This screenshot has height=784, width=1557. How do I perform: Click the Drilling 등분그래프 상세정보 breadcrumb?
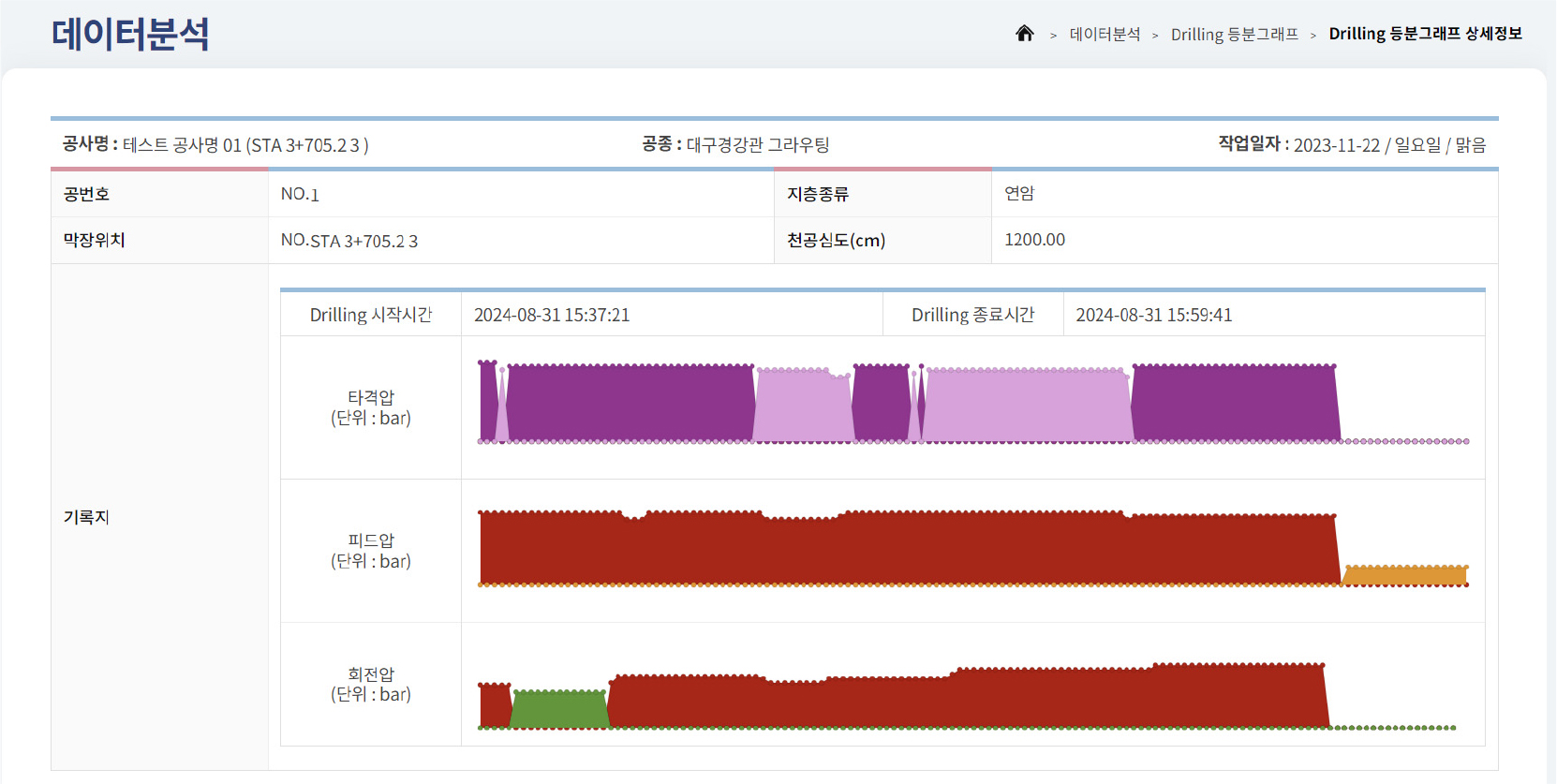pos(1425,34)
